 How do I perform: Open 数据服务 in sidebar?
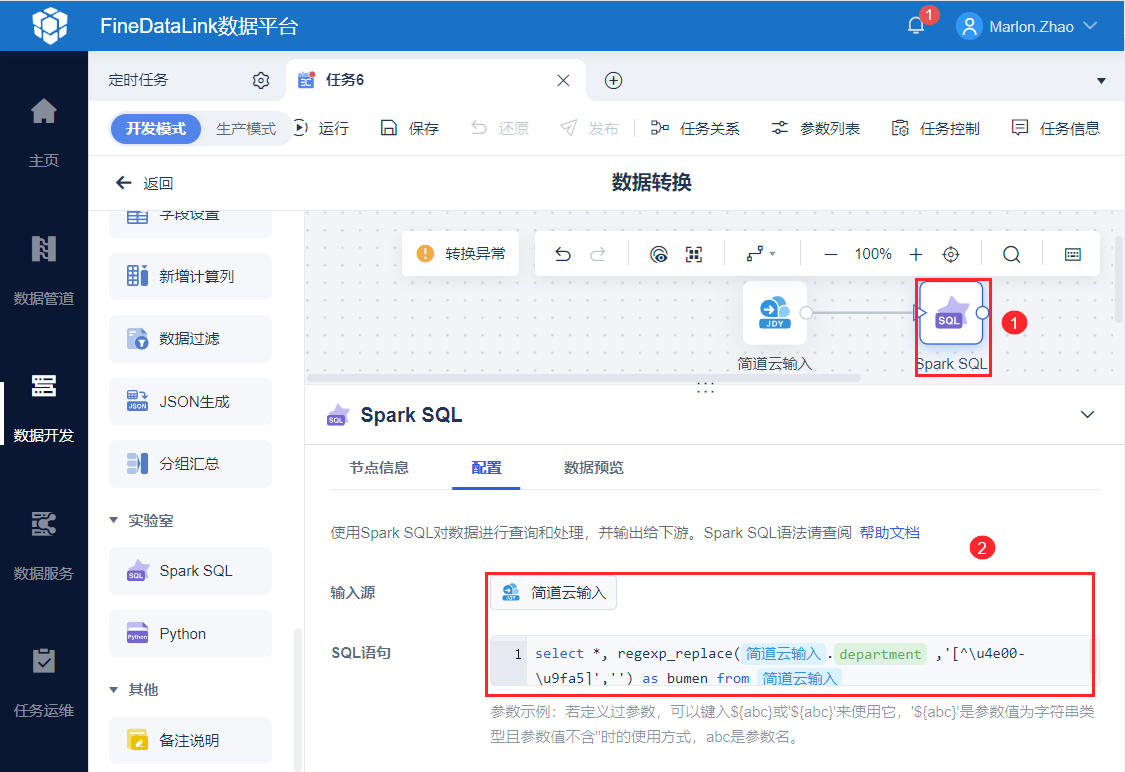tap(44, 545)
